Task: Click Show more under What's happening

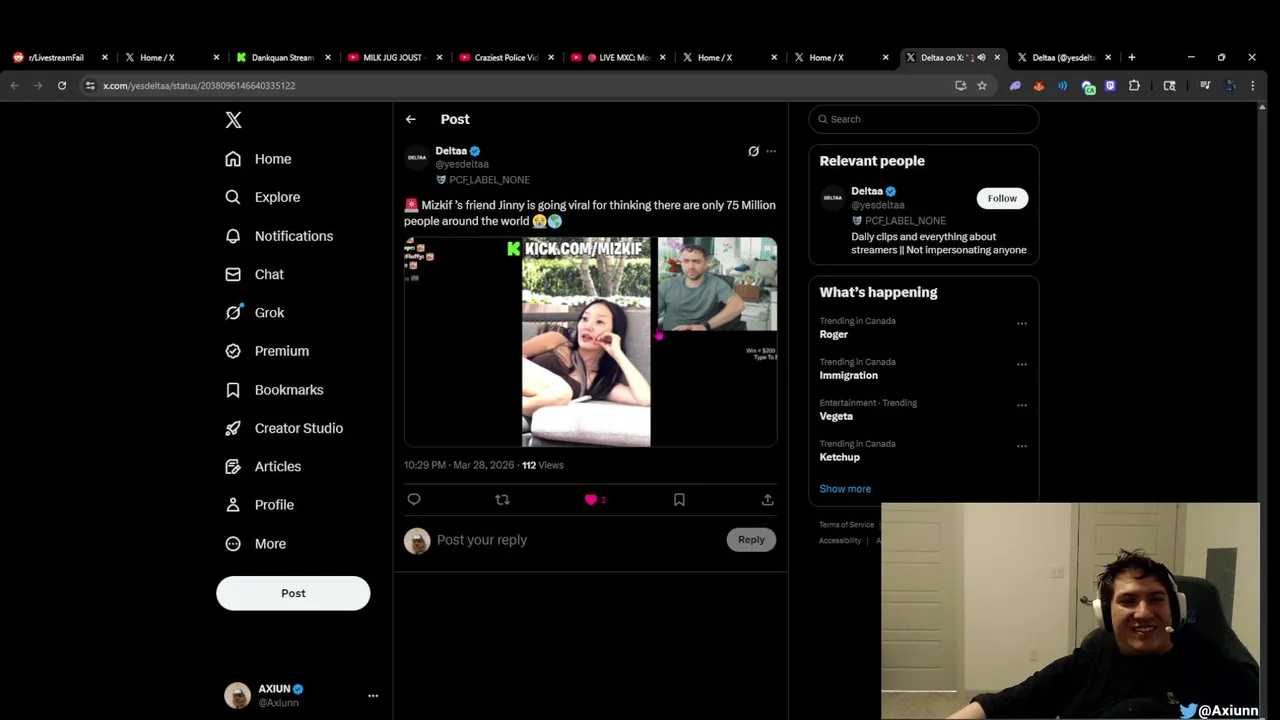Action: (845, 489)
